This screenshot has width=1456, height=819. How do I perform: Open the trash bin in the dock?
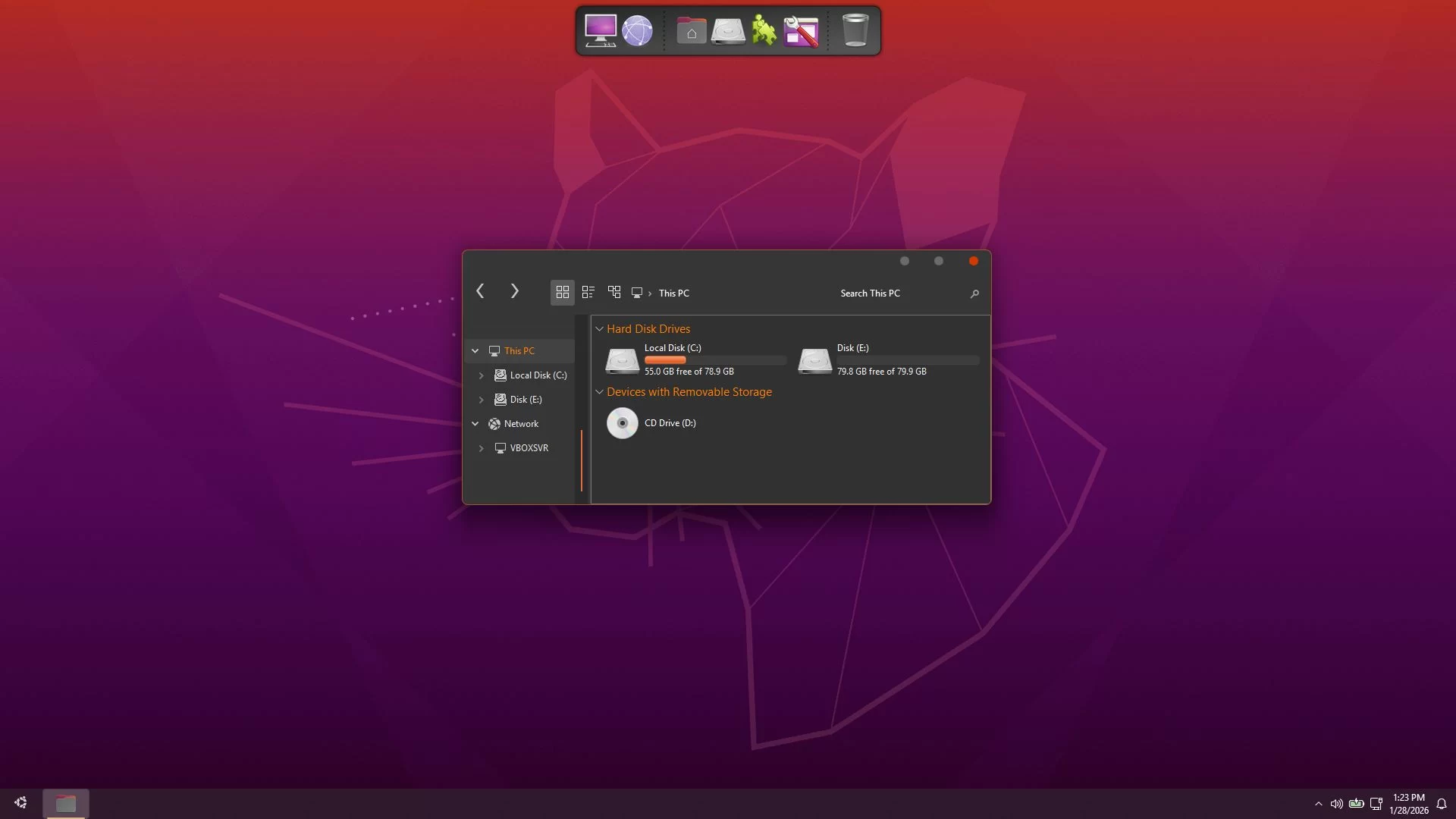tap(855, 31)
